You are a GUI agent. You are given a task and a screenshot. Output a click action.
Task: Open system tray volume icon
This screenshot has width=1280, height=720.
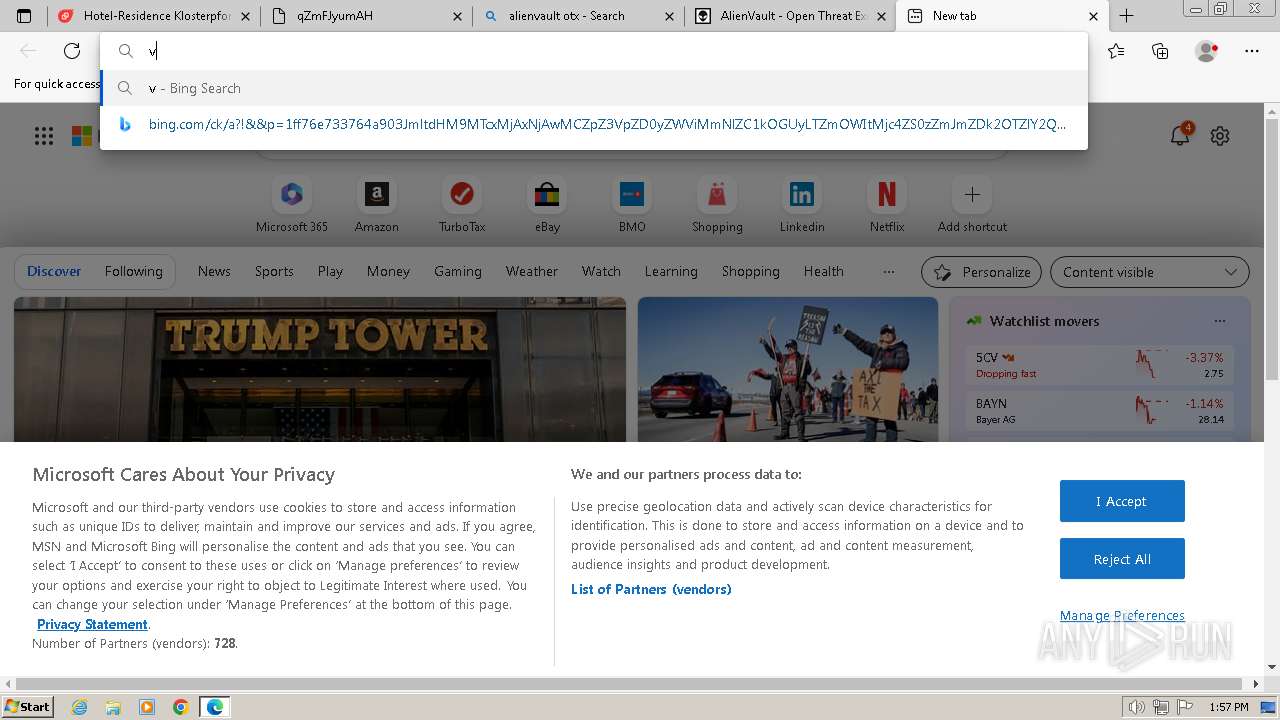(1136, 707)
